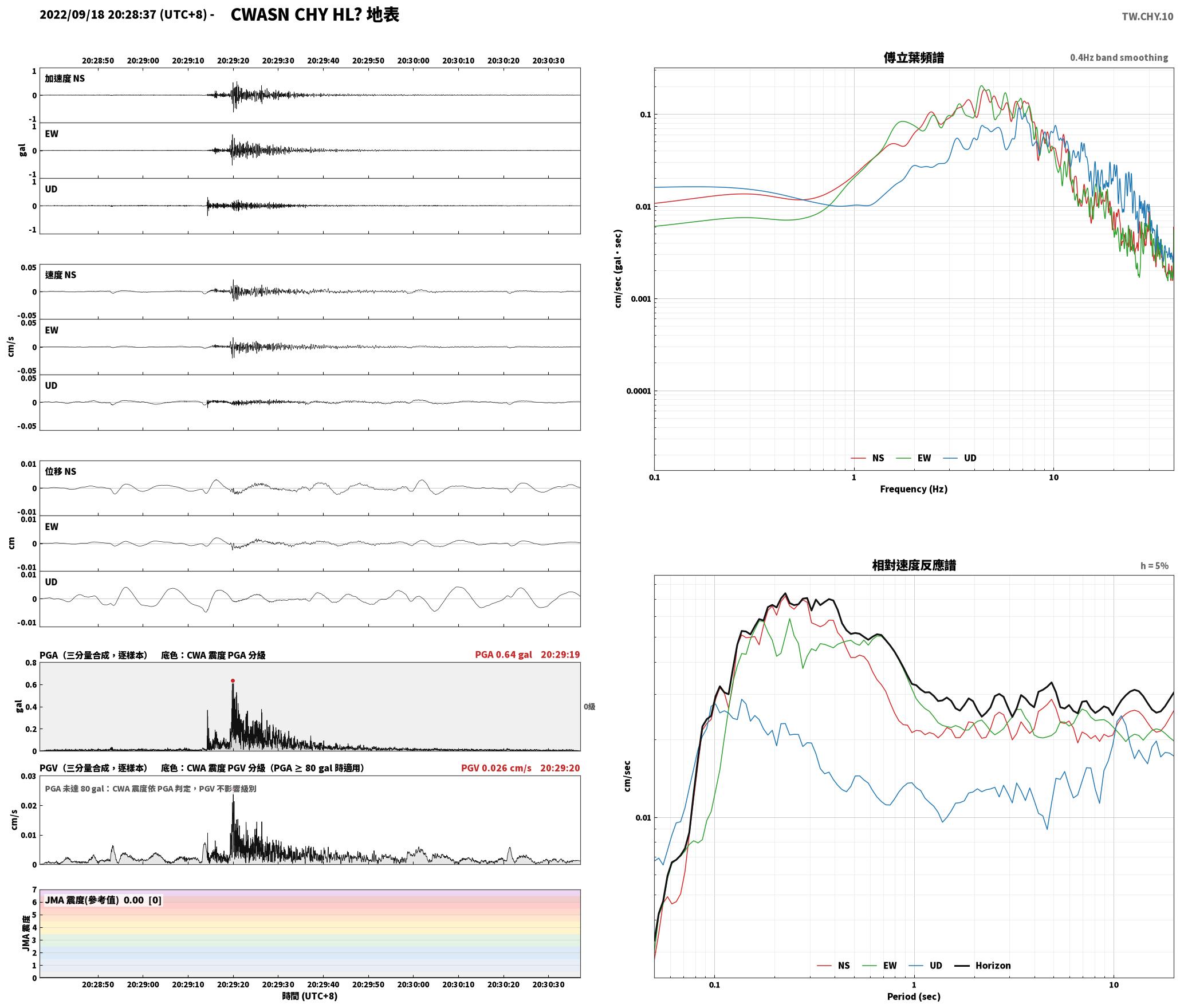Click the UD legend entry in response spectrum
The width and height of the screenshot is (1180, 1008).
[925, 966]
